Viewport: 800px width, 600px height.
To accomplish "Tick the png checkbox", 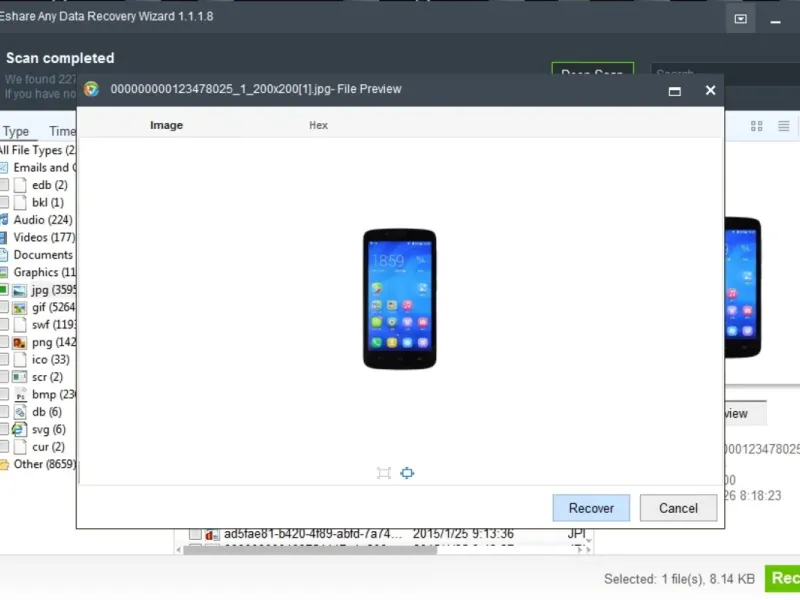I will pos(4,342).
